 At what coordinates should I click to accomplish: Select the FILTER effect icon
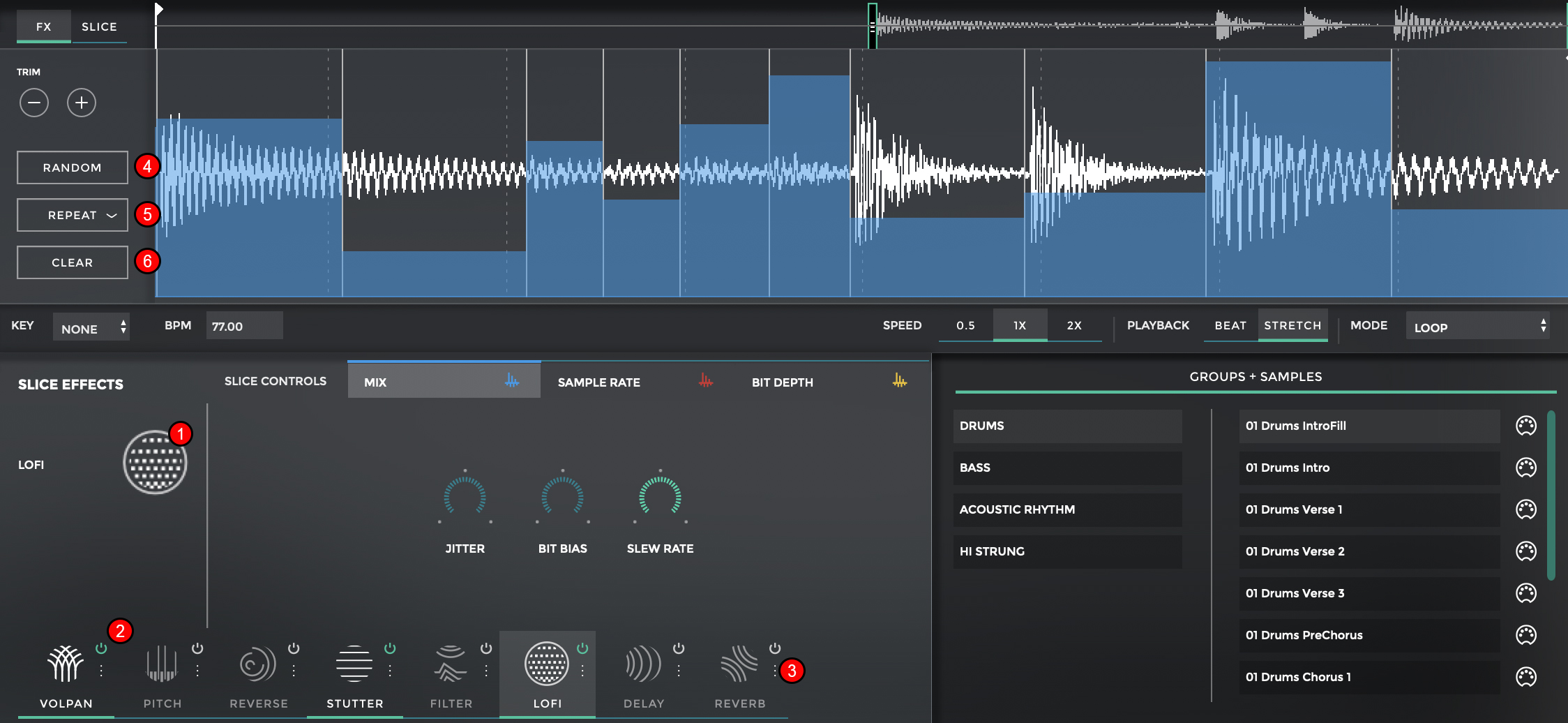(451, 663)
